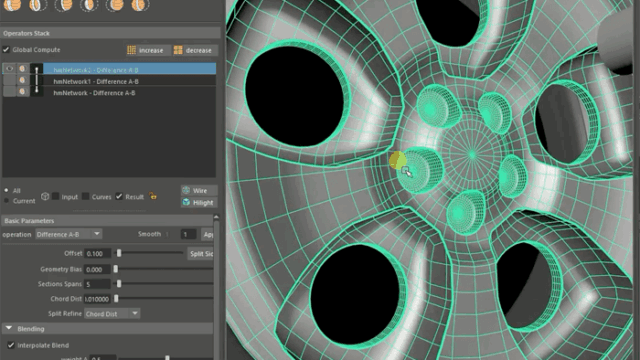Collapse the Blending section
The image size is (640, 360).
[9, 328]
